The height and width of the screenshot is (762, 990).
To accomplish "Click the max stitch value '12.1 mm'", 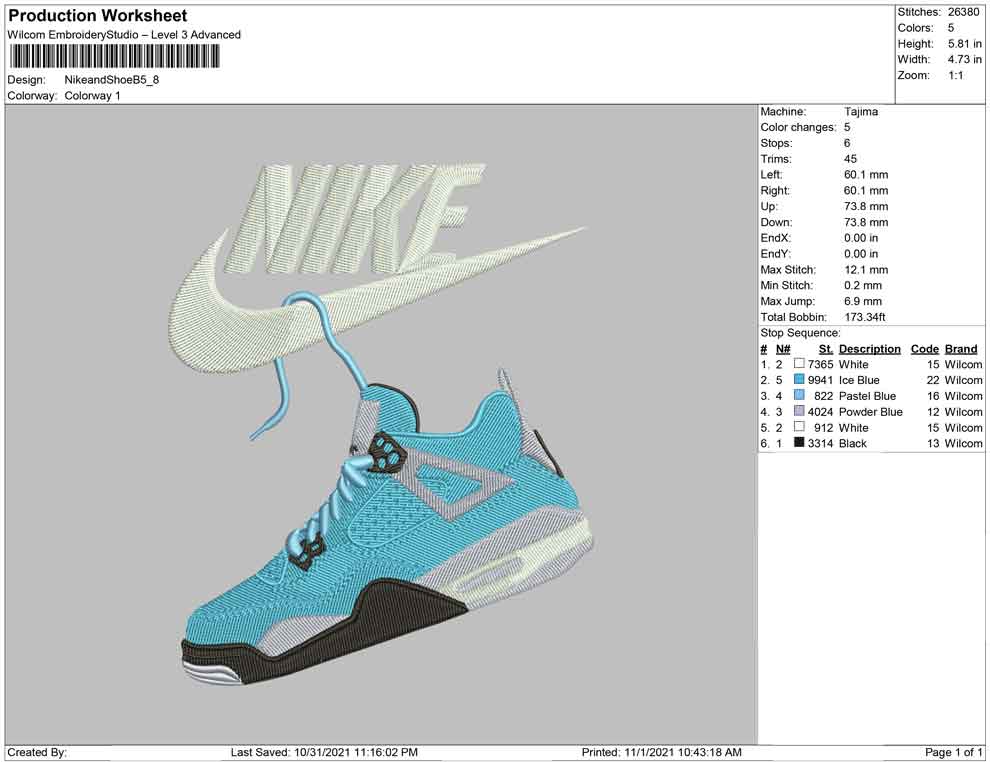I will coord(866,270).
